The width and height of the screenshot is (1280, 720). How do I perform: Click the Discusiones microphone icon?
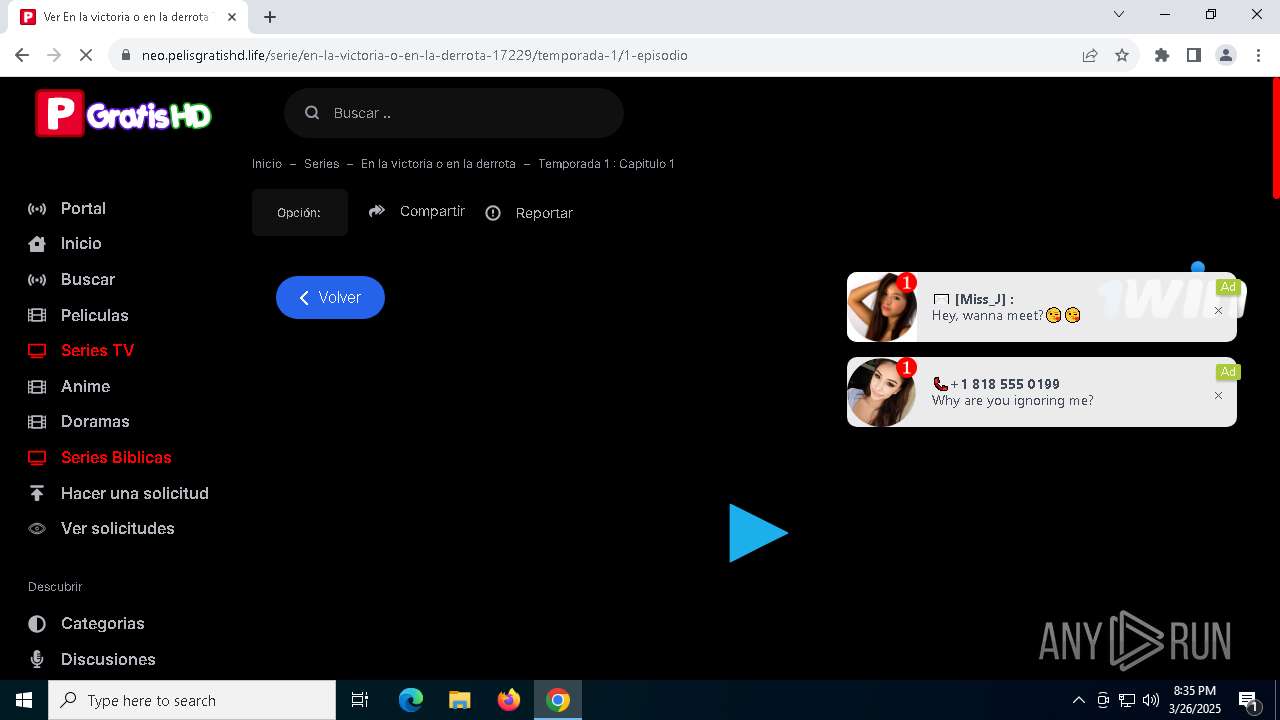click(x=37, y=659)
